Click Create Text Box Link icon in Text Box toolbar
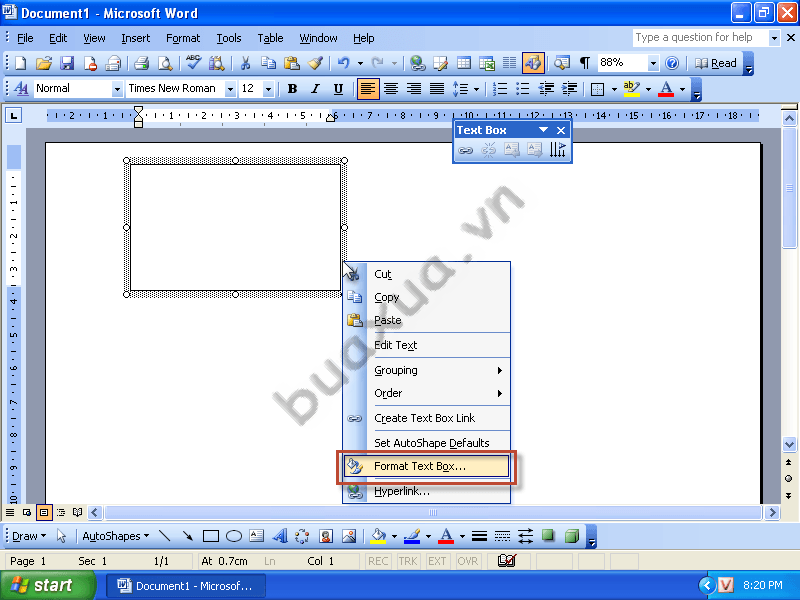This screenshot has height=600, width=800. (465, 150)
